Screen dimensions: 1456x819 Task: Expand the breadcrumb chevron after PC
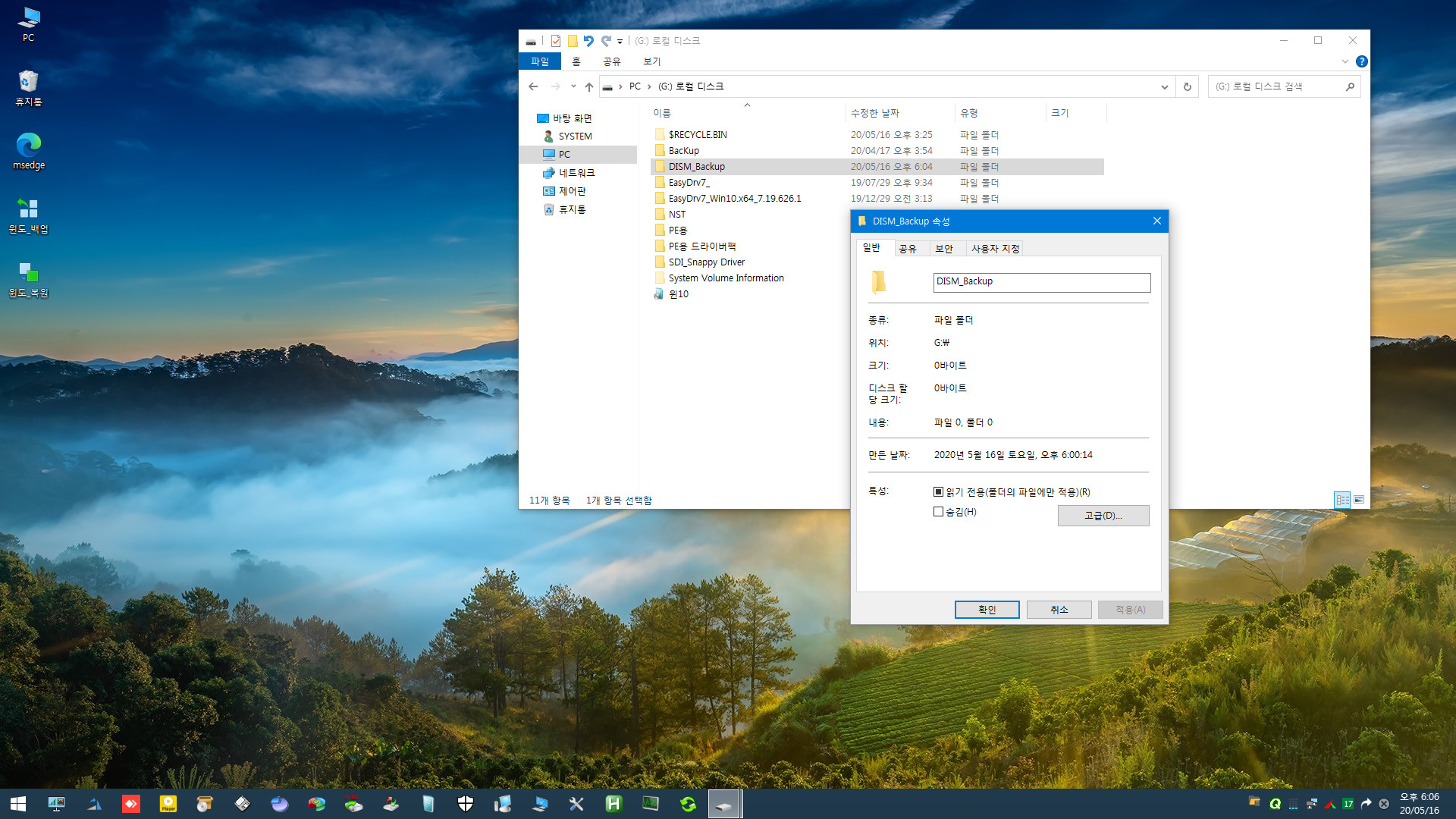[x=649, y=86]
